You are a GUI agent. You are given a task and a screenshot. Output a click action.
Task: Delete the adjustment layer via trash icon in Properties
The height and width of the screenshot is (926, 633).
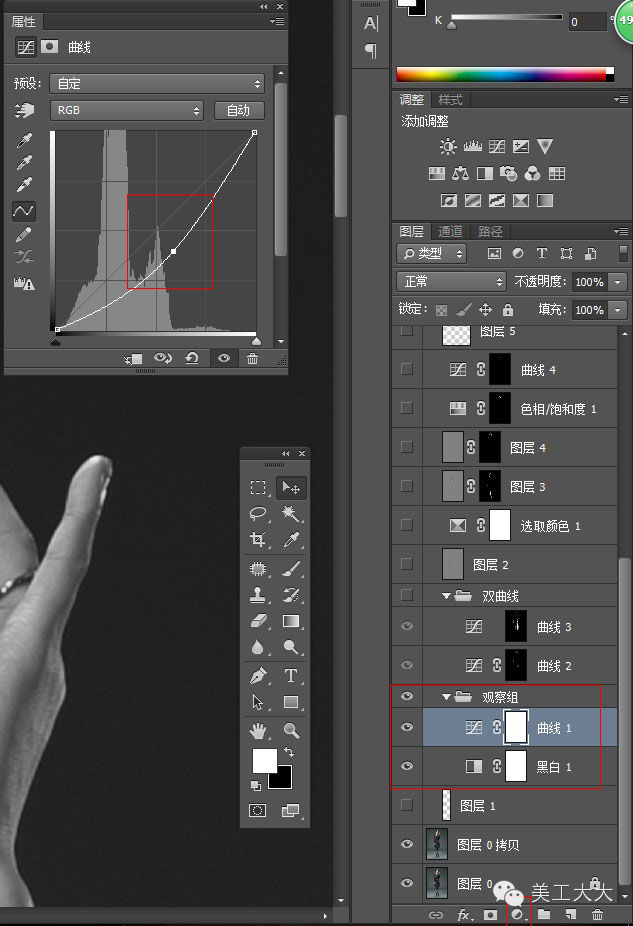[x=252, y=358]
